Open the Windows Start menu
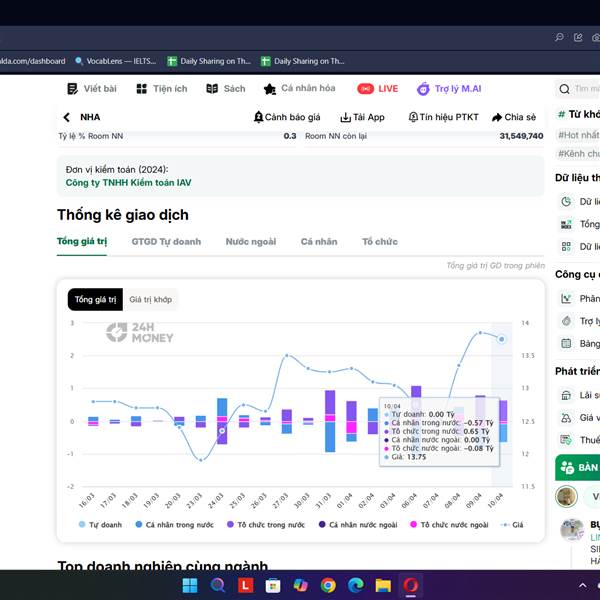The height and width of the screenshot is (600, 600). [x=190, y=585]
